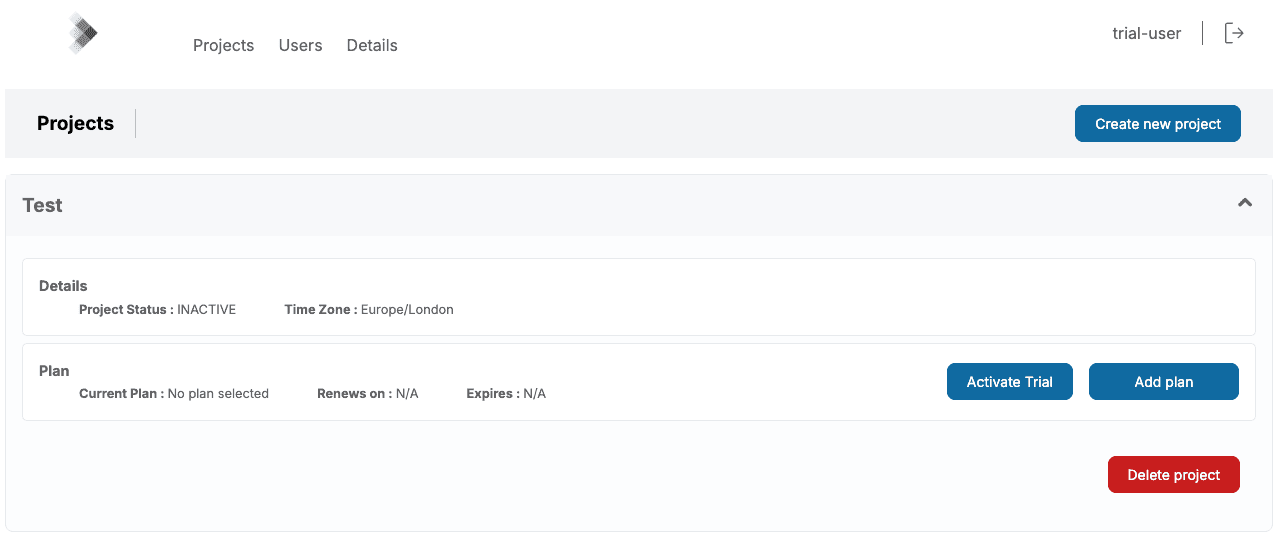Open the Details menu item in navbar
This screenshot has height=560, width=1281.
click(x=372, y=46)
